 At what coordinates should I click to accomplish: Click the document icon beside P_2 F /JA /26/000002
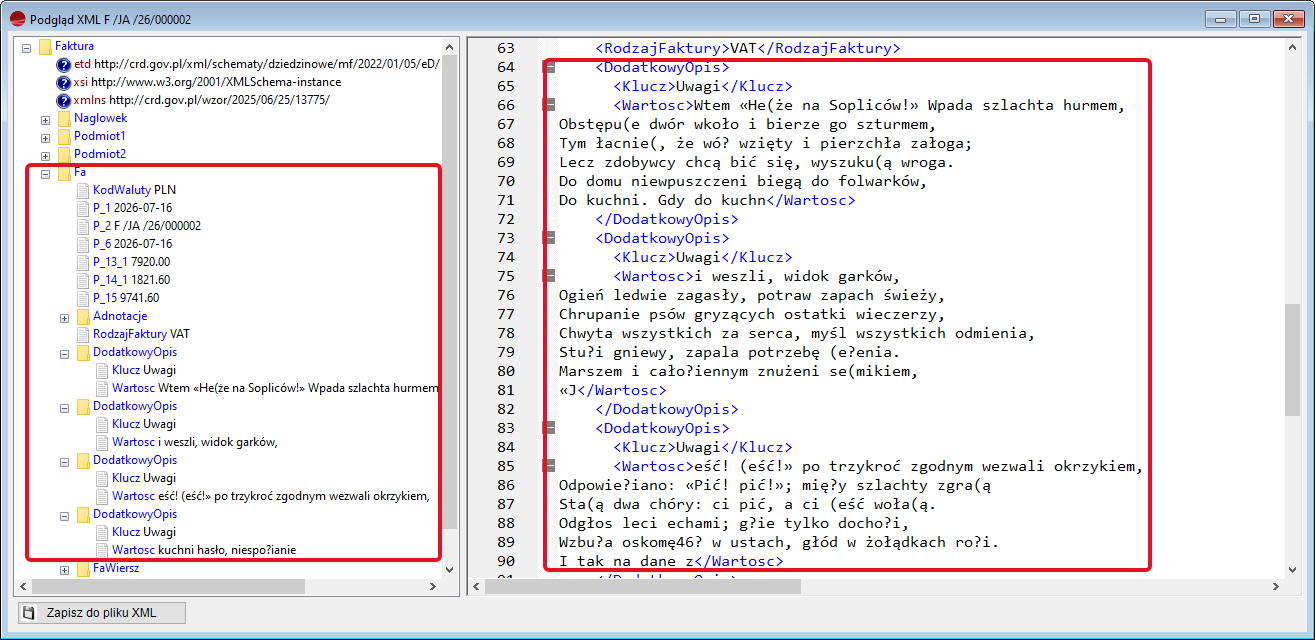click(x=84, y=226)
